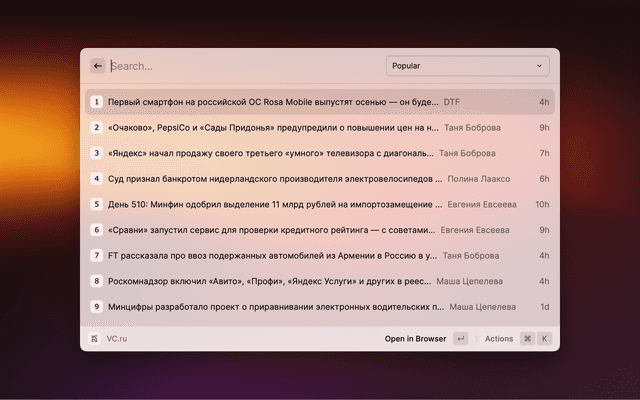Click the number 4 rank icon
Image resolution: width=640 pixels, height=400 pixels.
(x=96, y=179)
